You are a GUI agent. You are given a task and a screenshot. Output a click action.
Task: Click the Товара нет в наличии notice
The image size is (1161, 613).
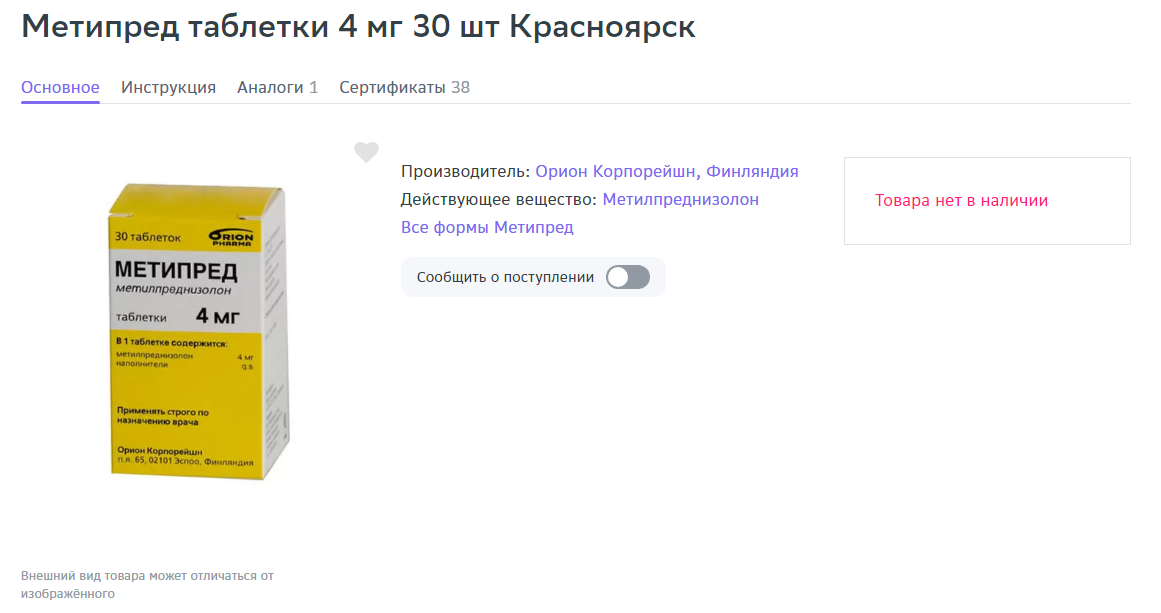961,201
